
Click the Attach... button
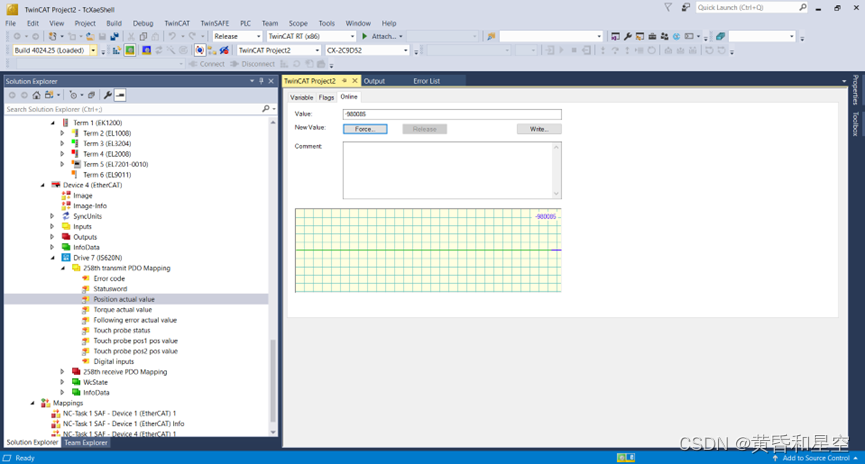[383, 36]
